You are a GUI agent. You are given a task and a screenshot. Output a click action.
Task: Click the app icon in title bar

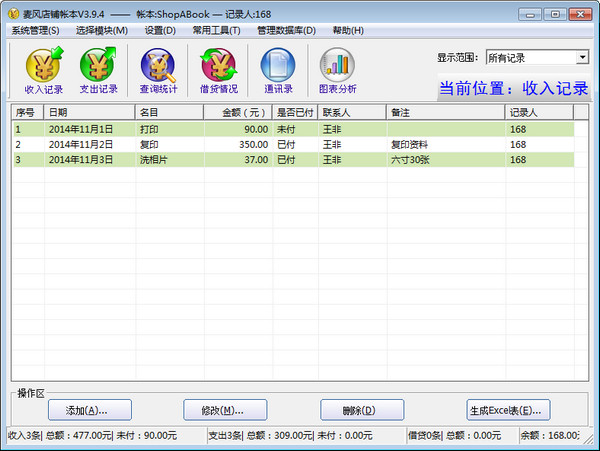[x=11, y=11]
